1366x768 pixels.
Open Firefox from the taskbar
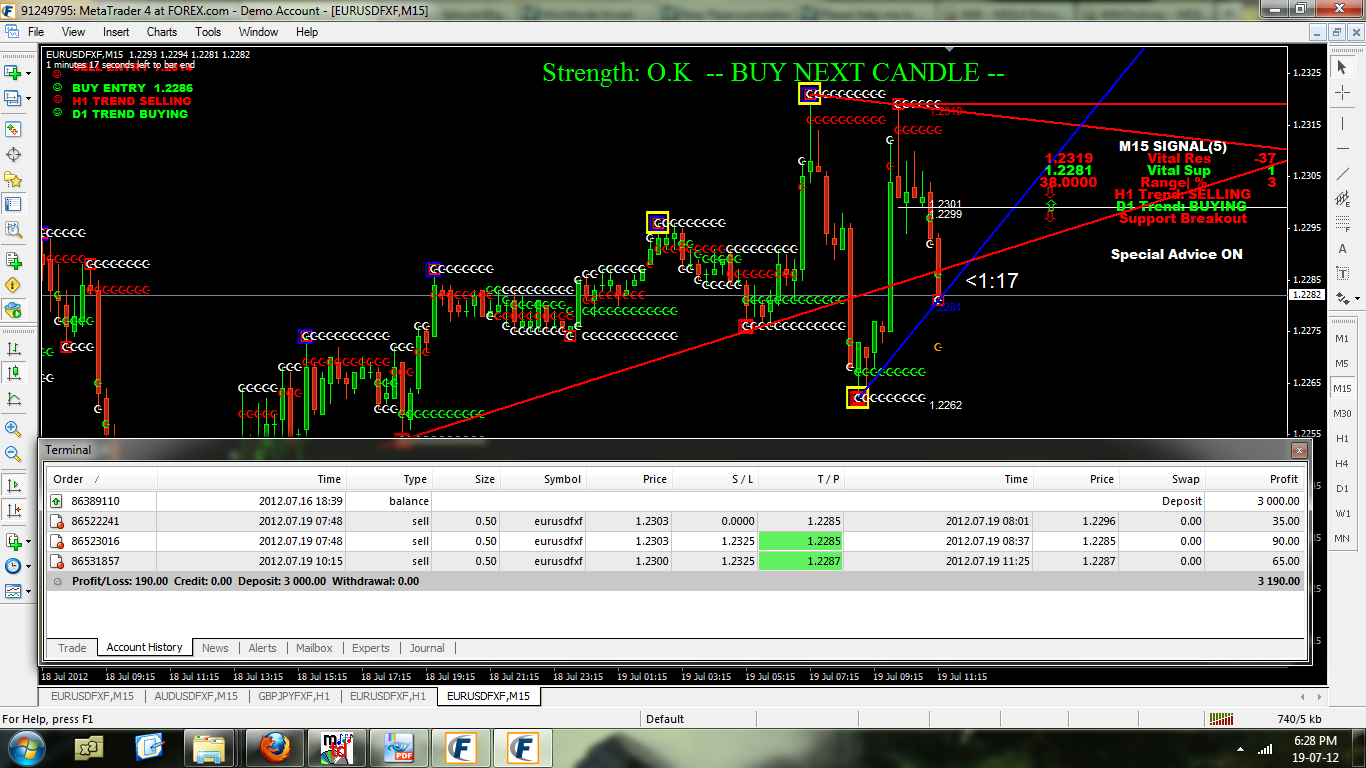coord(273,747)
